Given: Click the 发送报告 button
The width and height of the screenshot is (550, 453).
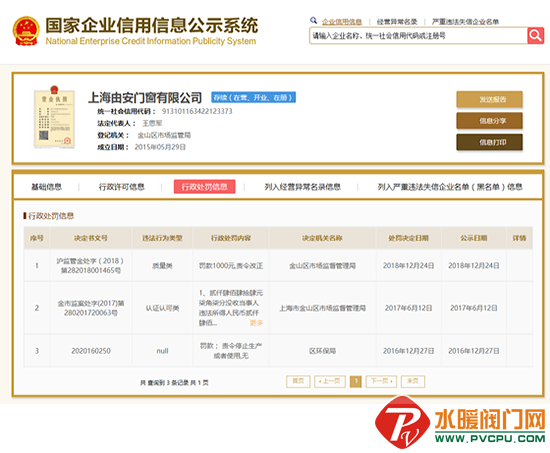Looking at the screenshot, I should click(489, 99).
